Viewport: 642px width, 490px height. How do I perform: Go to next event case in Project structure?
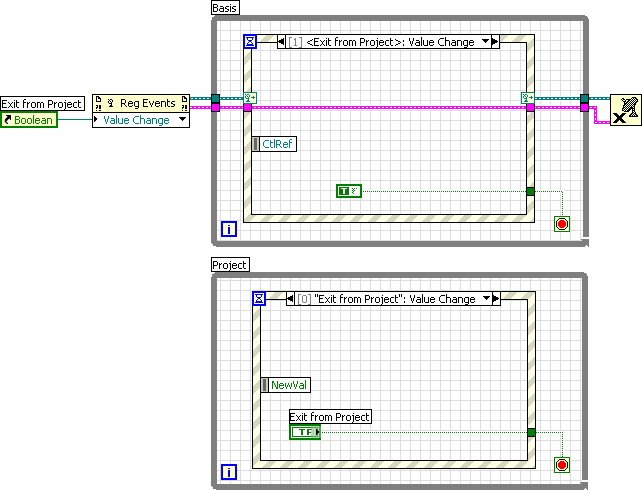(496, 299)
